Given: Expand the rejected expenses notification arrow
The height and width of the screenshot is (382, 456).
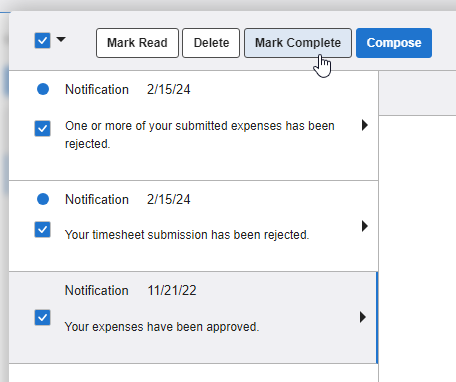Looking at the screenshot, I should pyautogui.click(x=365, y=125).
